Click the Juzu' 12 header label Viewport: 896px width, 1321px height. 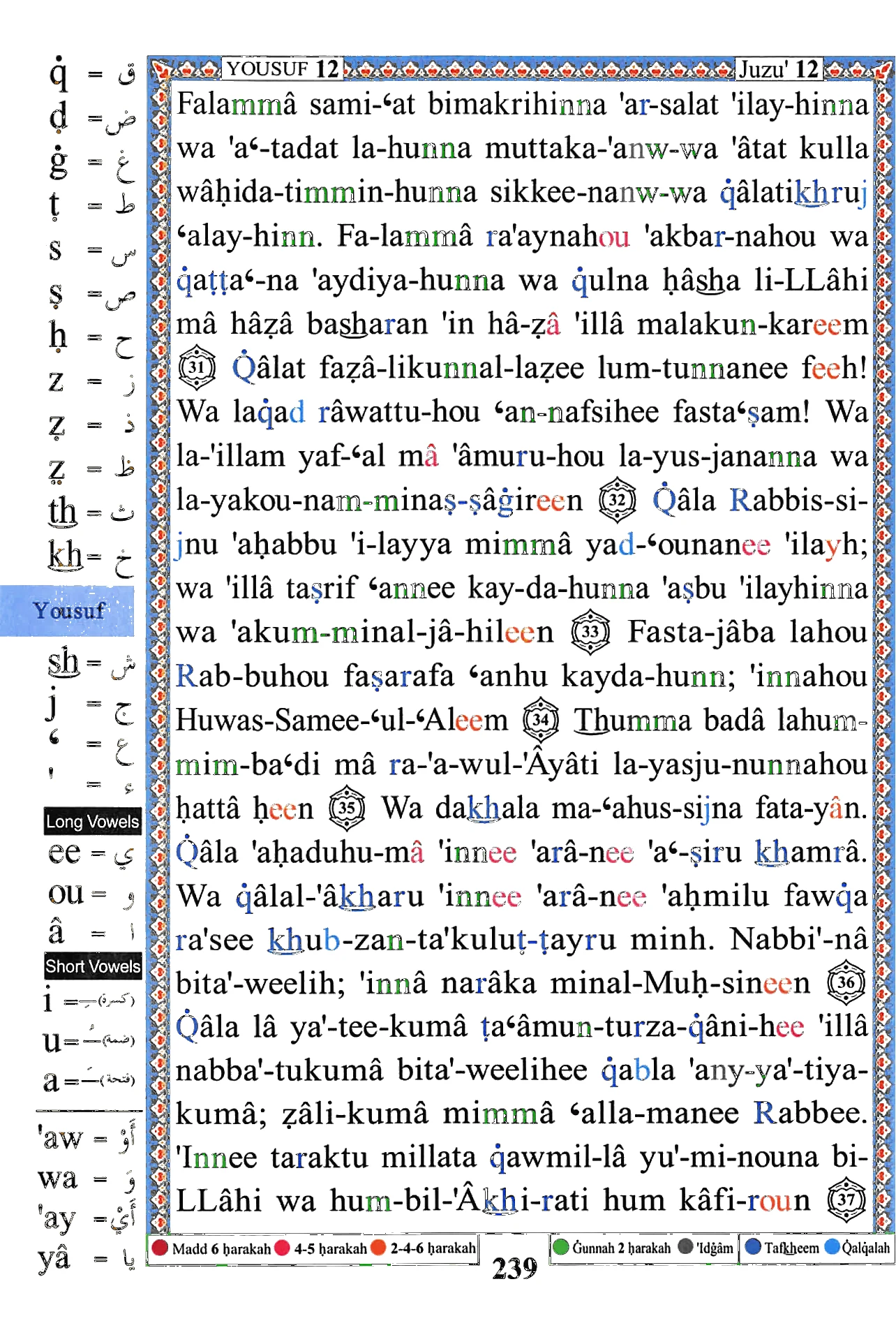tap(778, 68)
